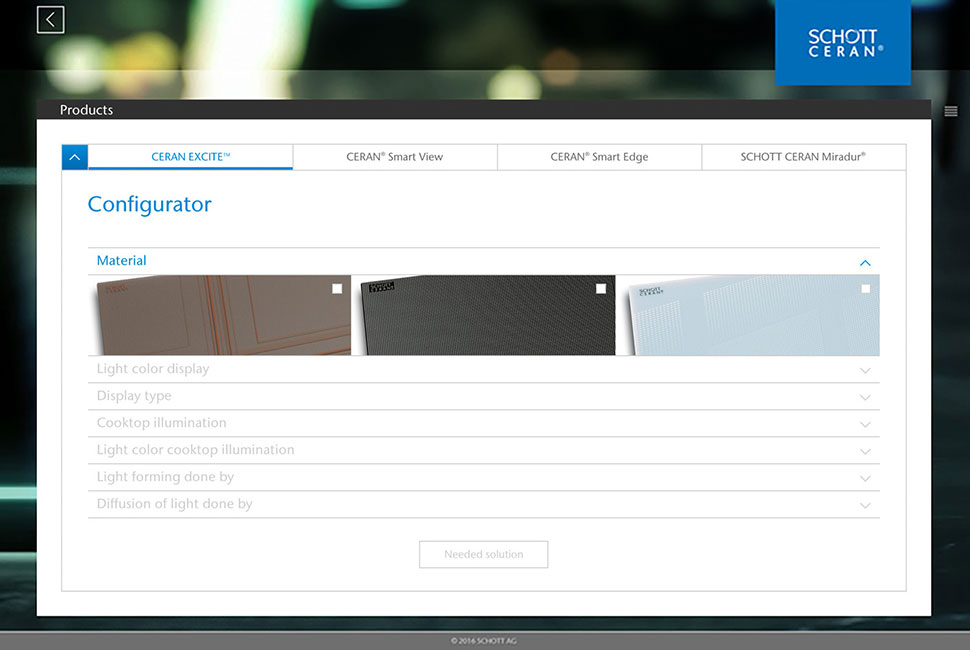Expand the Display type chevron
970x650 pixels.
tap(865, 398)
